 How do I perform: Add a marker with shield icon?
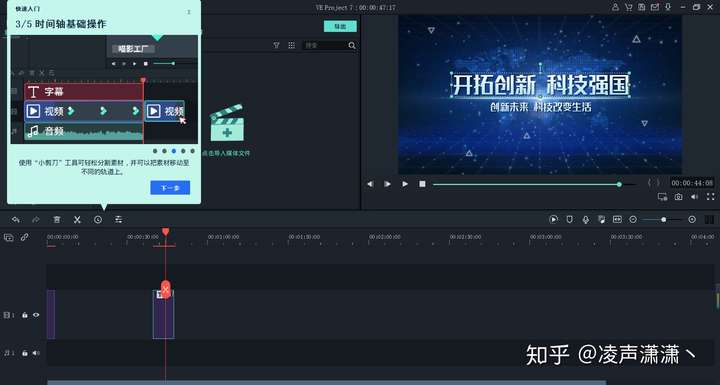[569, 220]
